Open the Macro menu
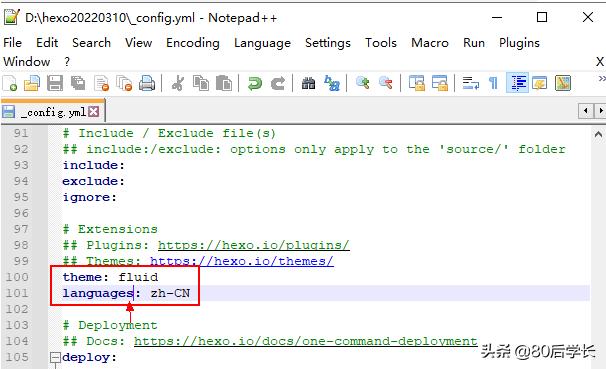The width and height of the screenshot is (606, 369). 430,43
